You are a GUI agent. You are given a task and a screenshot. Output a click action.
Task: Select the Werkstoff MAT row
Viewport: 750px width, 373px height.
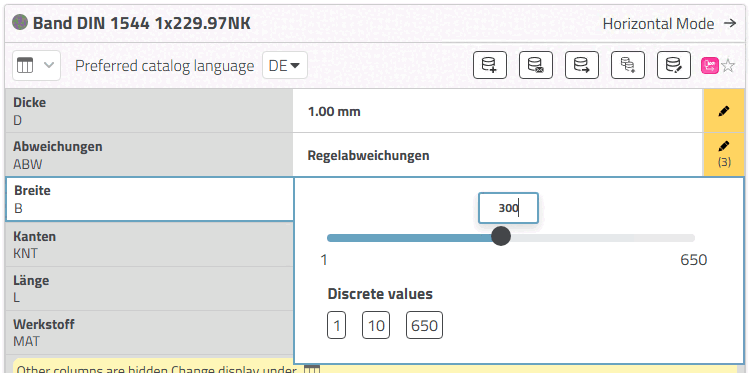point(149,333)
